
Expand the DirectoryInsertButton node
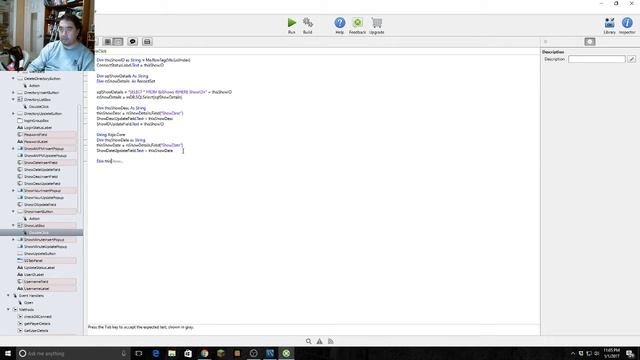13,93
